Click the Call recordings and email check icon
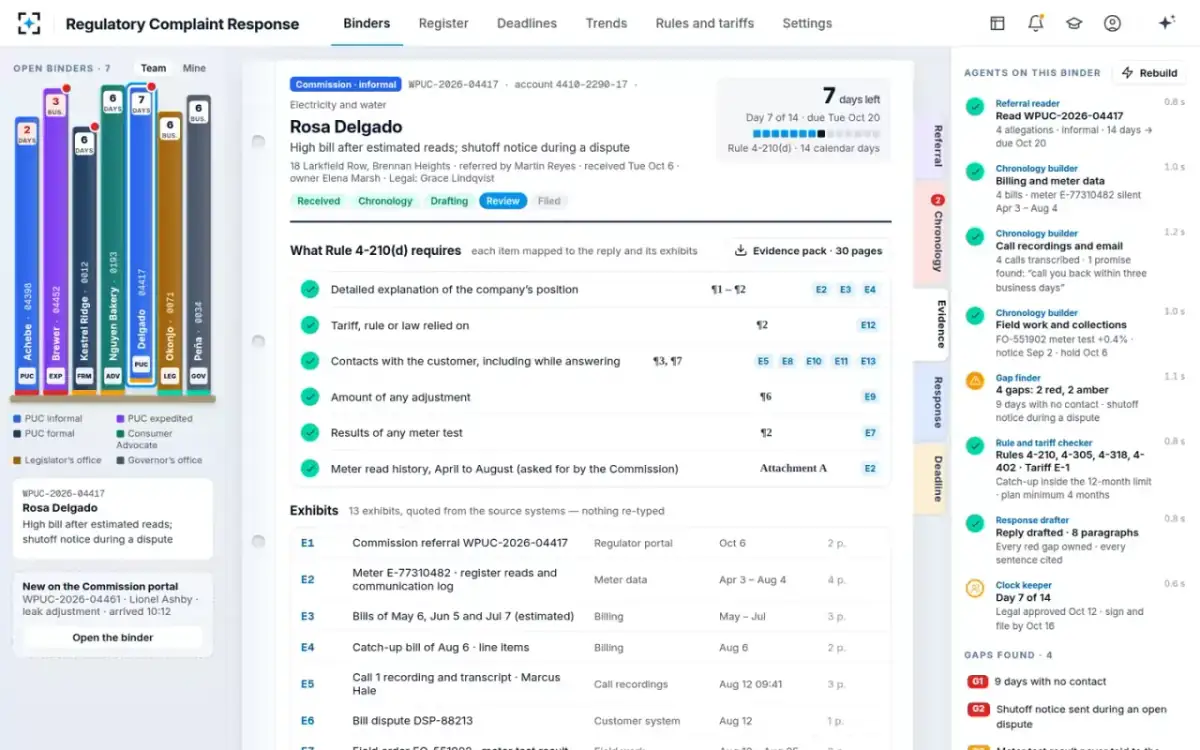The width and height of the screenshot is (1200, 750). click(x=975, y=236)
